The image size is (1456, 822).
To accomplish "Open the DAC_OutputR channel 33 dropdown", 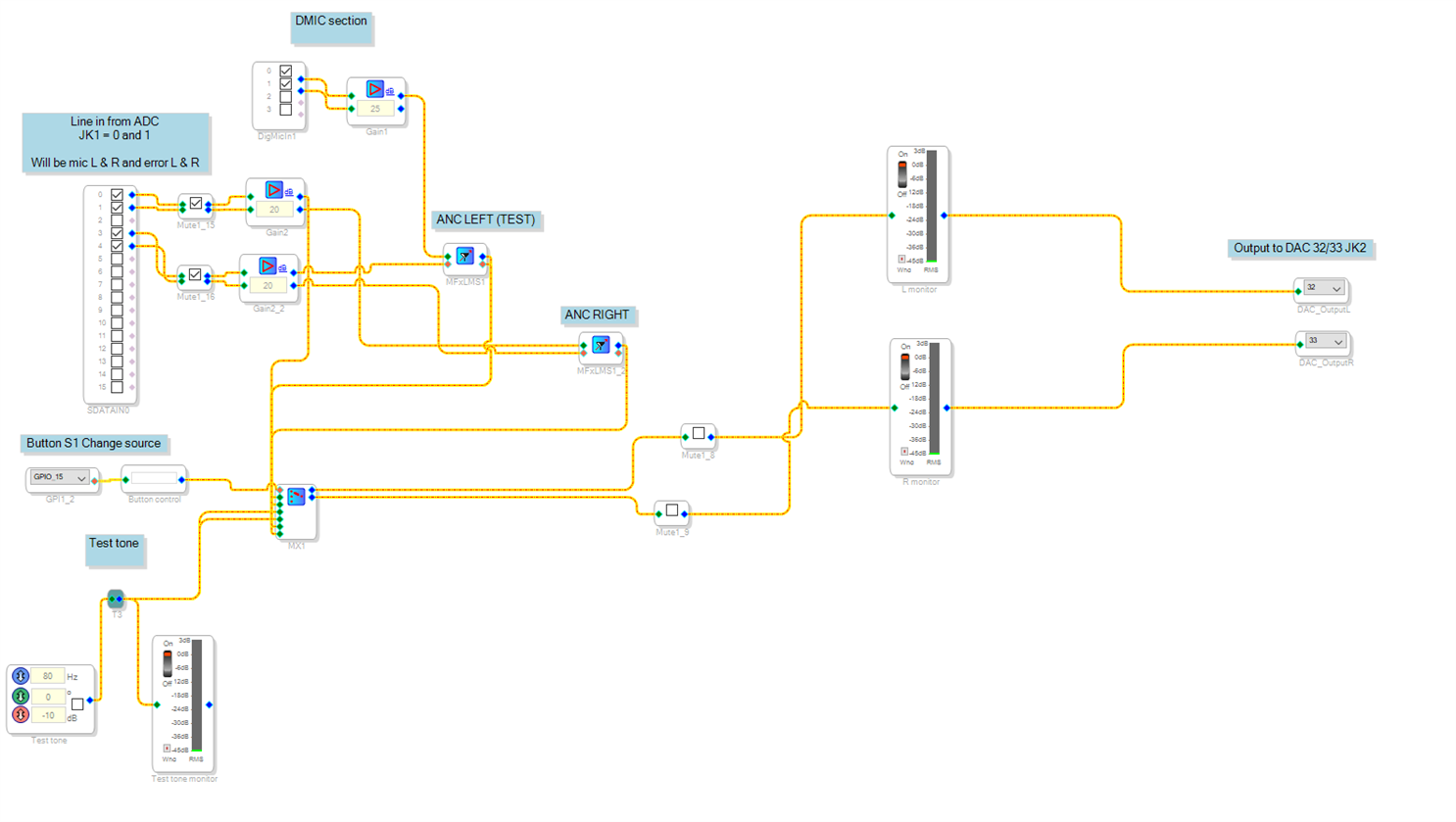I will pyautogui.click(x=1324, y=341).
